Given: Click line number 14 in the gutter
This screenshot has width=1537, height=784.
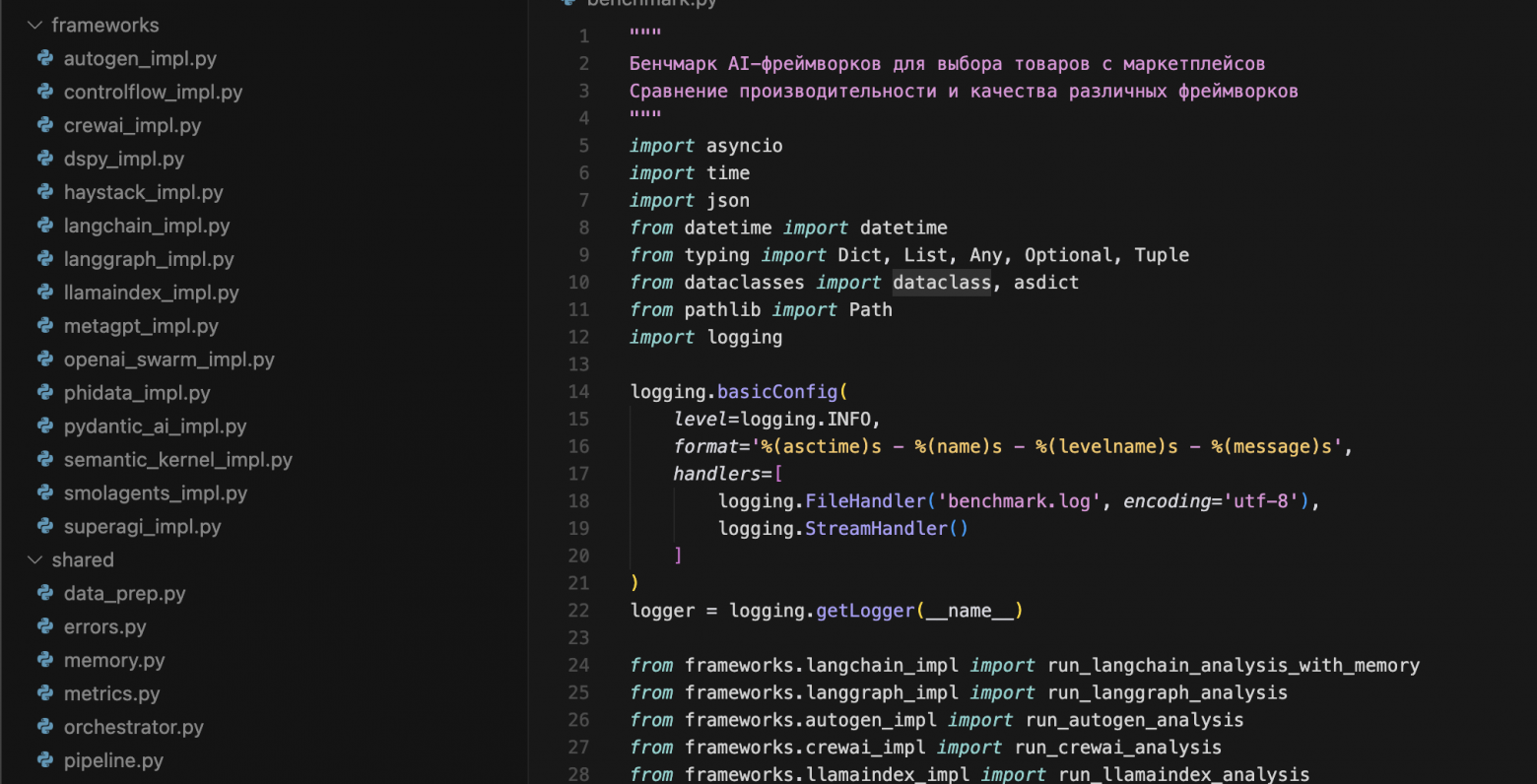Looking at the screenshot, I should point(578,392).
